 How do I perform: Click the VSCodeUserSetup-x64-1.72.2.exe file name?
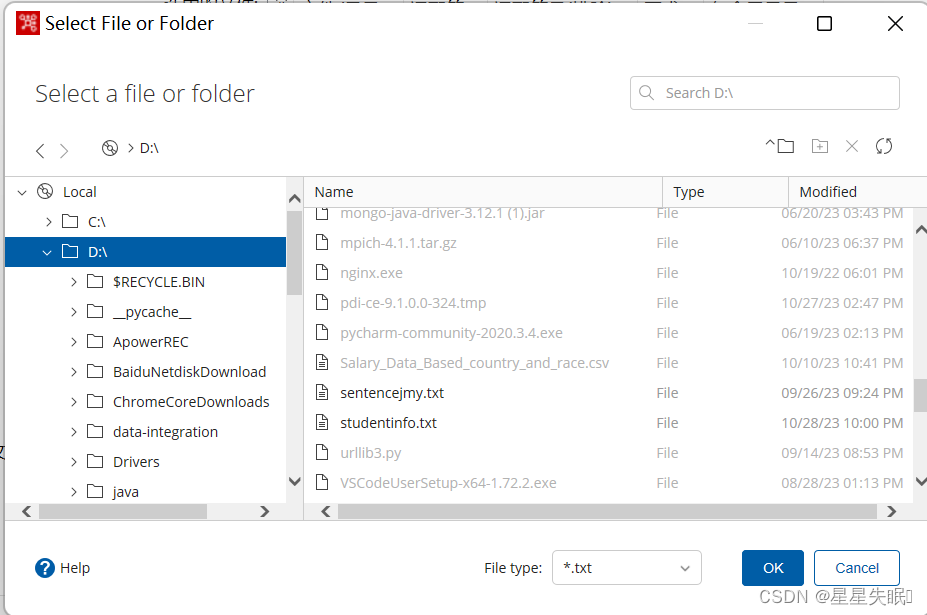(448, 483)
